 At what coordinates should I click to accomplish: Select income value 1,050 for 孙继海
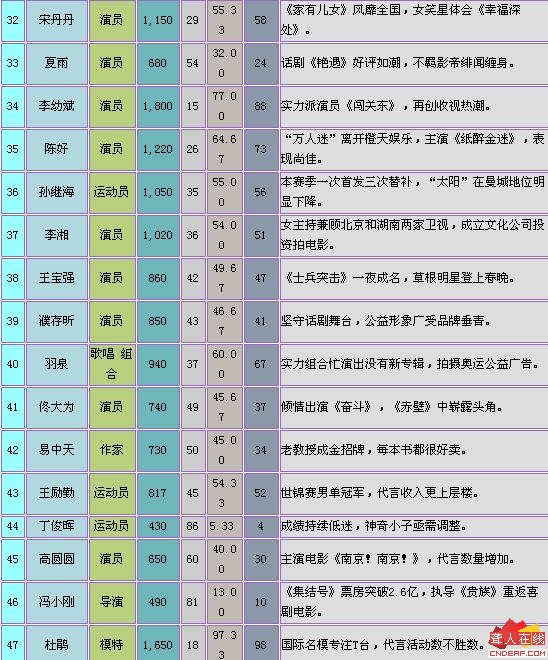157,192
